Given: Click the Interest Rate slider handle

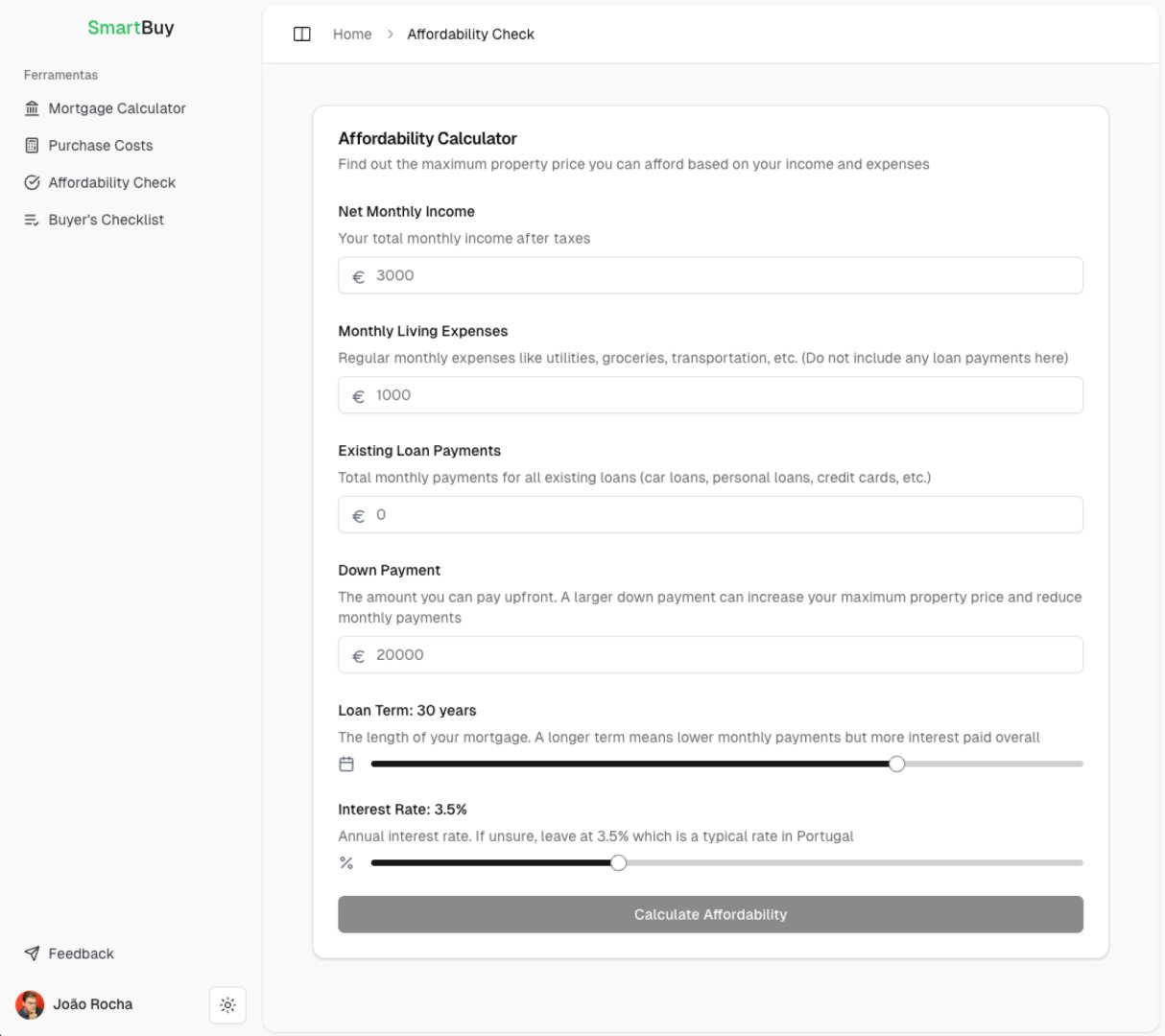Looking at the screenshot, I should (619, 863).
